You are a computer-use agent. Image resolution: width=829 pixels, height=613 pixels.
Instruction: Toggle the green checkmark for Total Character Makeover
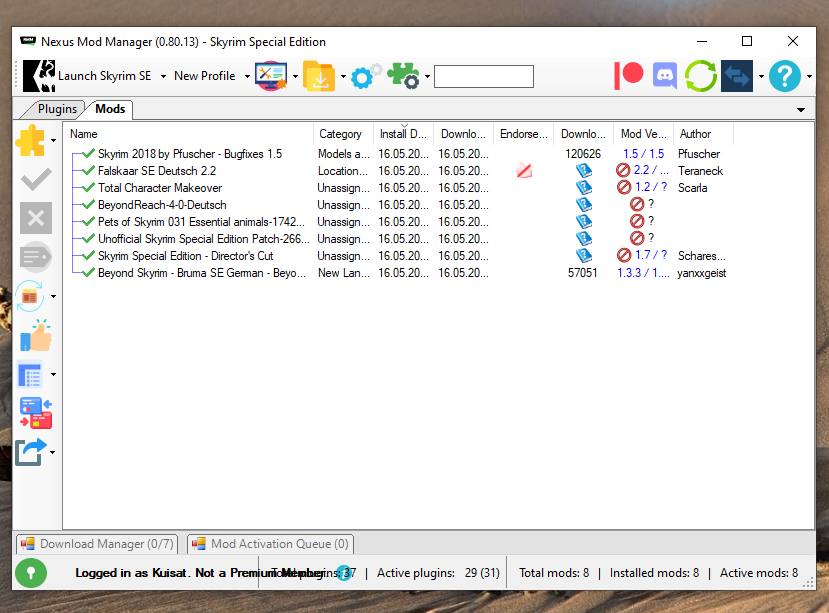(x=89, y=188)
